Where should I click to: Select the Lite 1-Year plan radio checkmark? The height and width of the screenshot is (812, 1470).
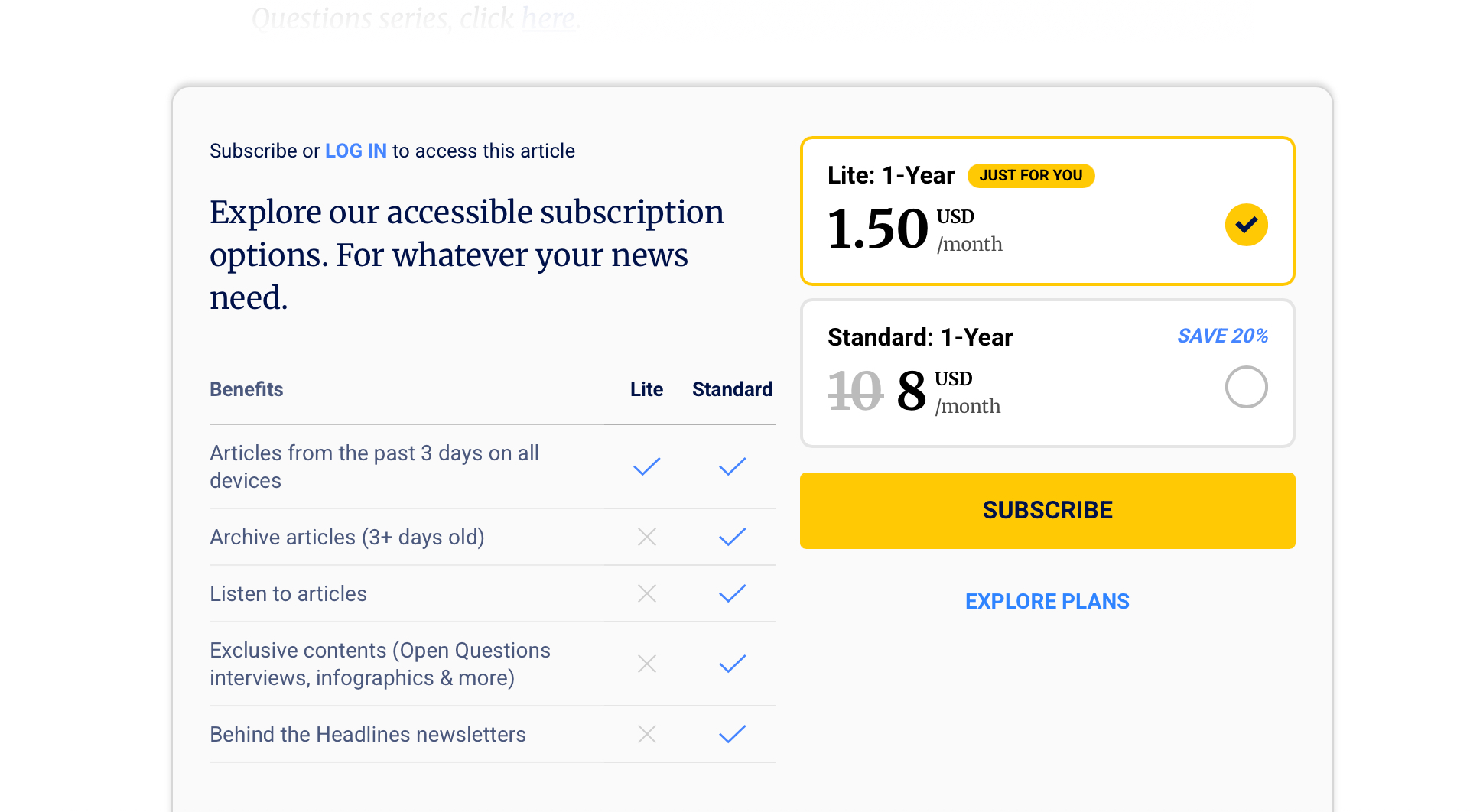tap(1246, 225)
